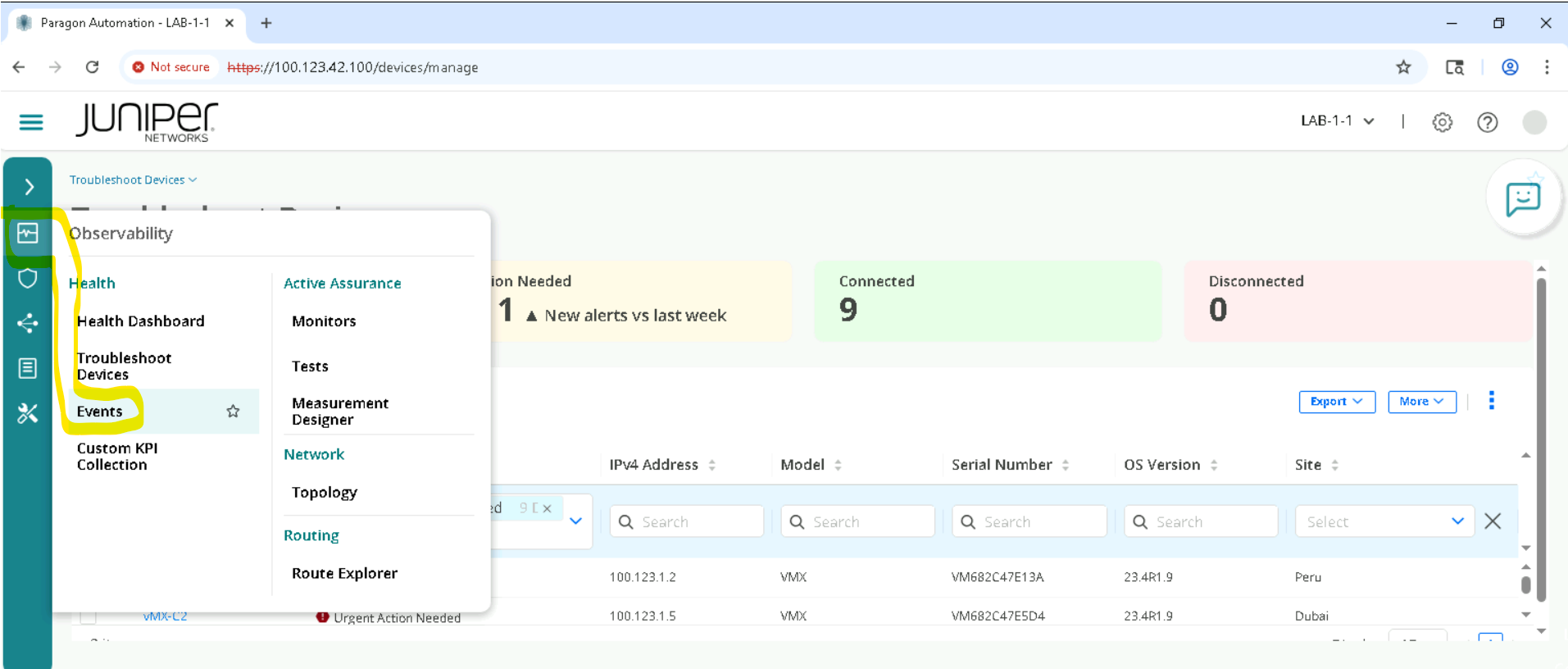Open Route Explorer from the menu
The image size is (1568, 669).
(344, 573)
